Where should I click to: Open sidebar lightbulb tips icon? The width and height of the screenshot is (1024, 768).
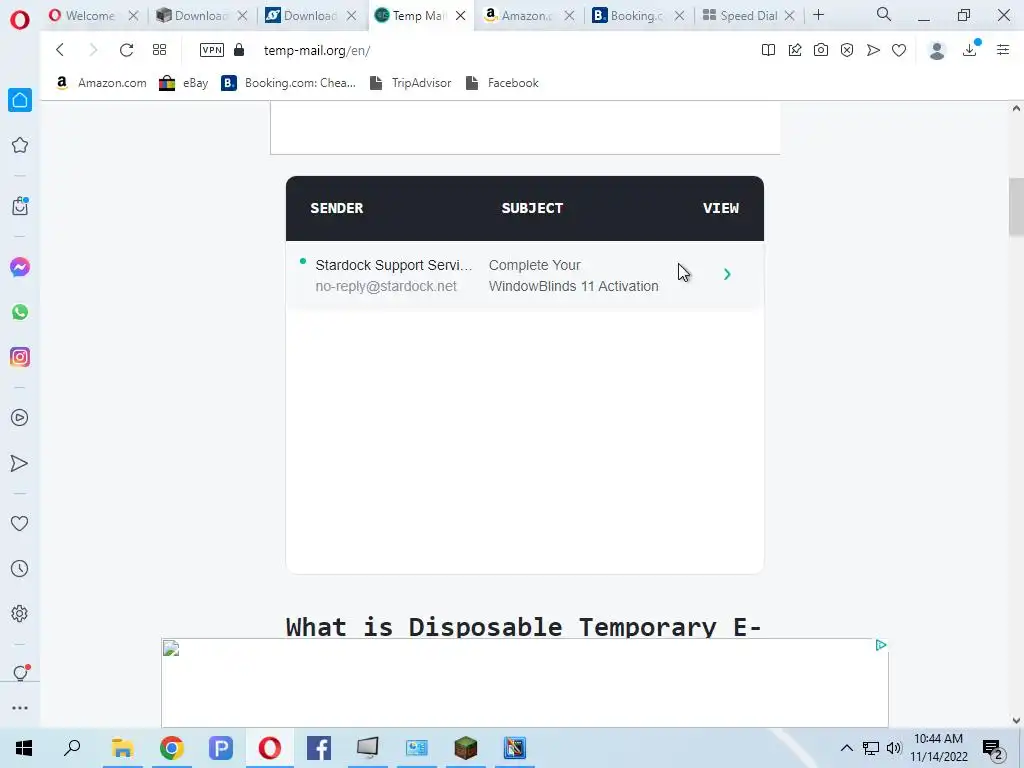tap(20, 672)
